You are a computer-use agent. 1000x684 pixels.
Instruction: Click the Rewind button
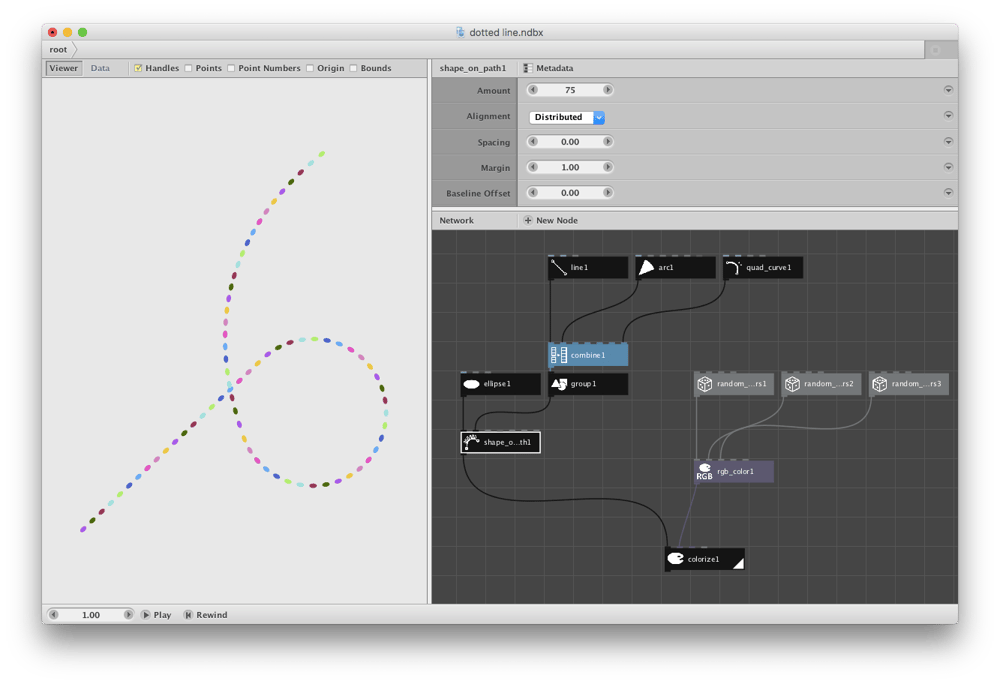205,615
